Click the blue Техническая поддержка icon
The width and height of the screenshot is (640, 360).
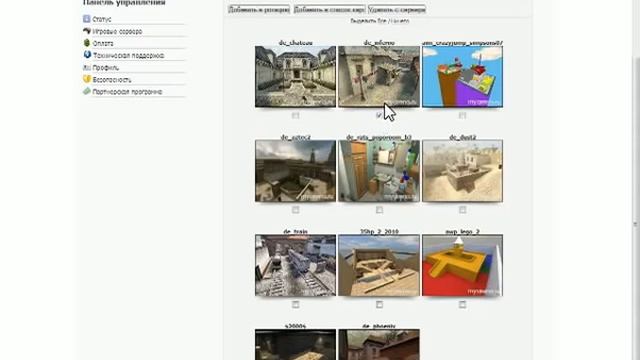[87, 55]
